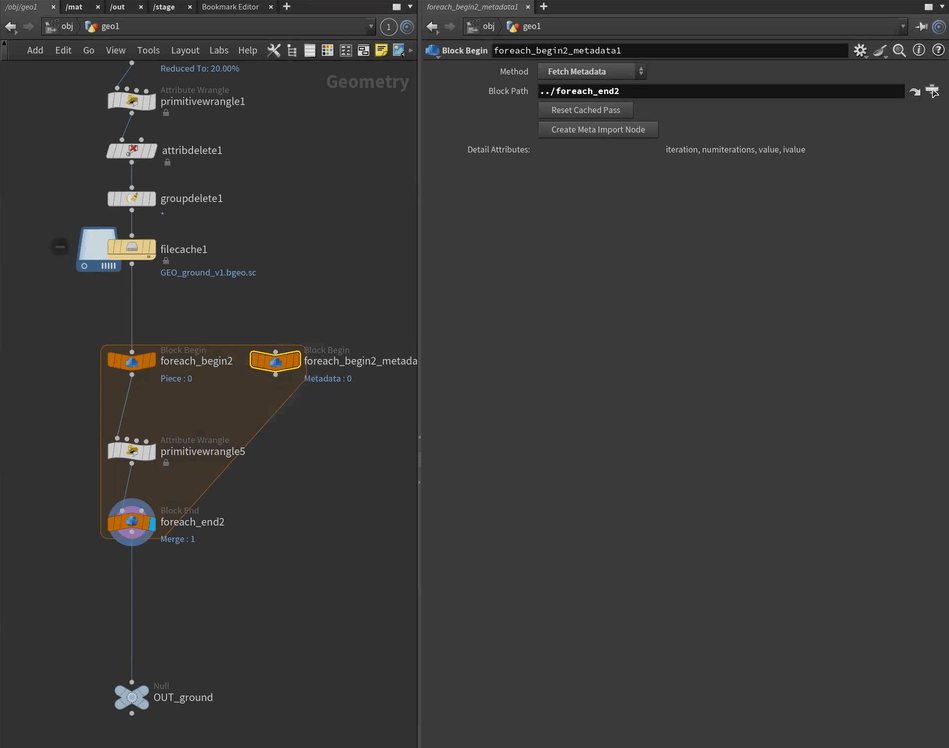Click the Block Path node chooser icon
The height and width of the screenshot is (748, 949).
[933, 91]
